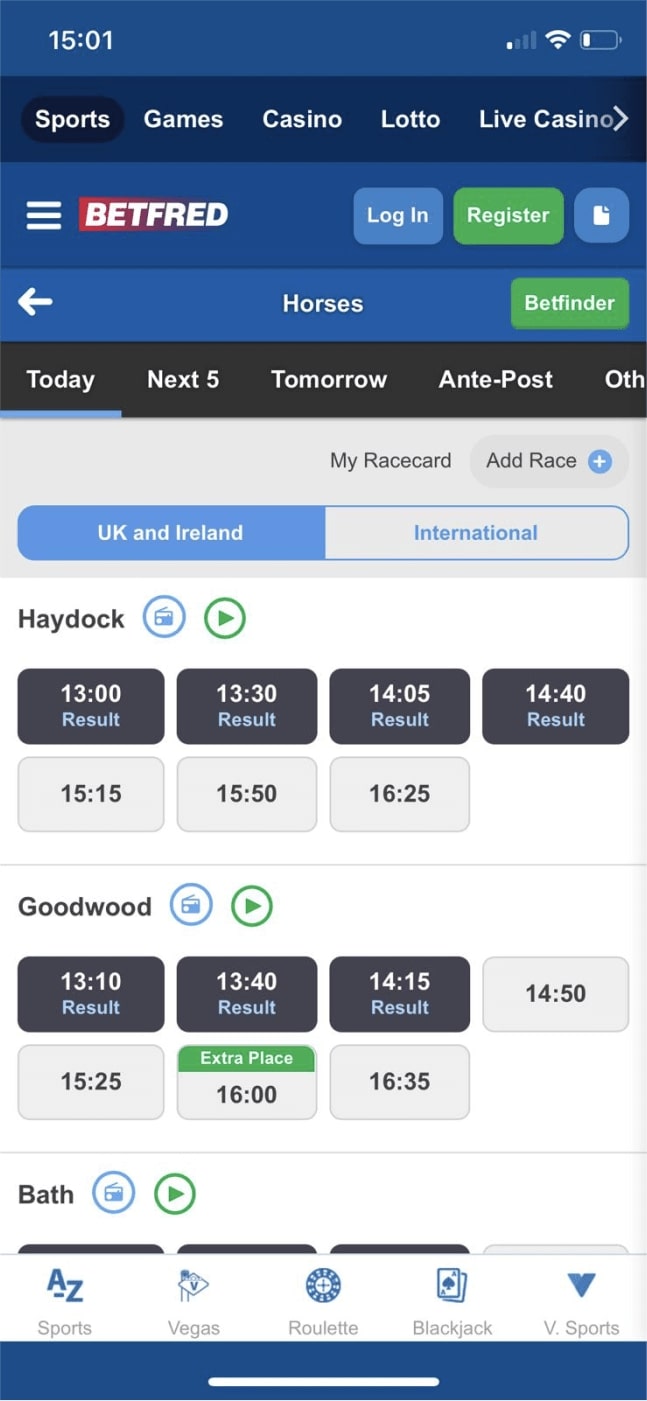The image size is (647, 1401).
Task: Click the Log In button
Action: click(x=397, y=215)
